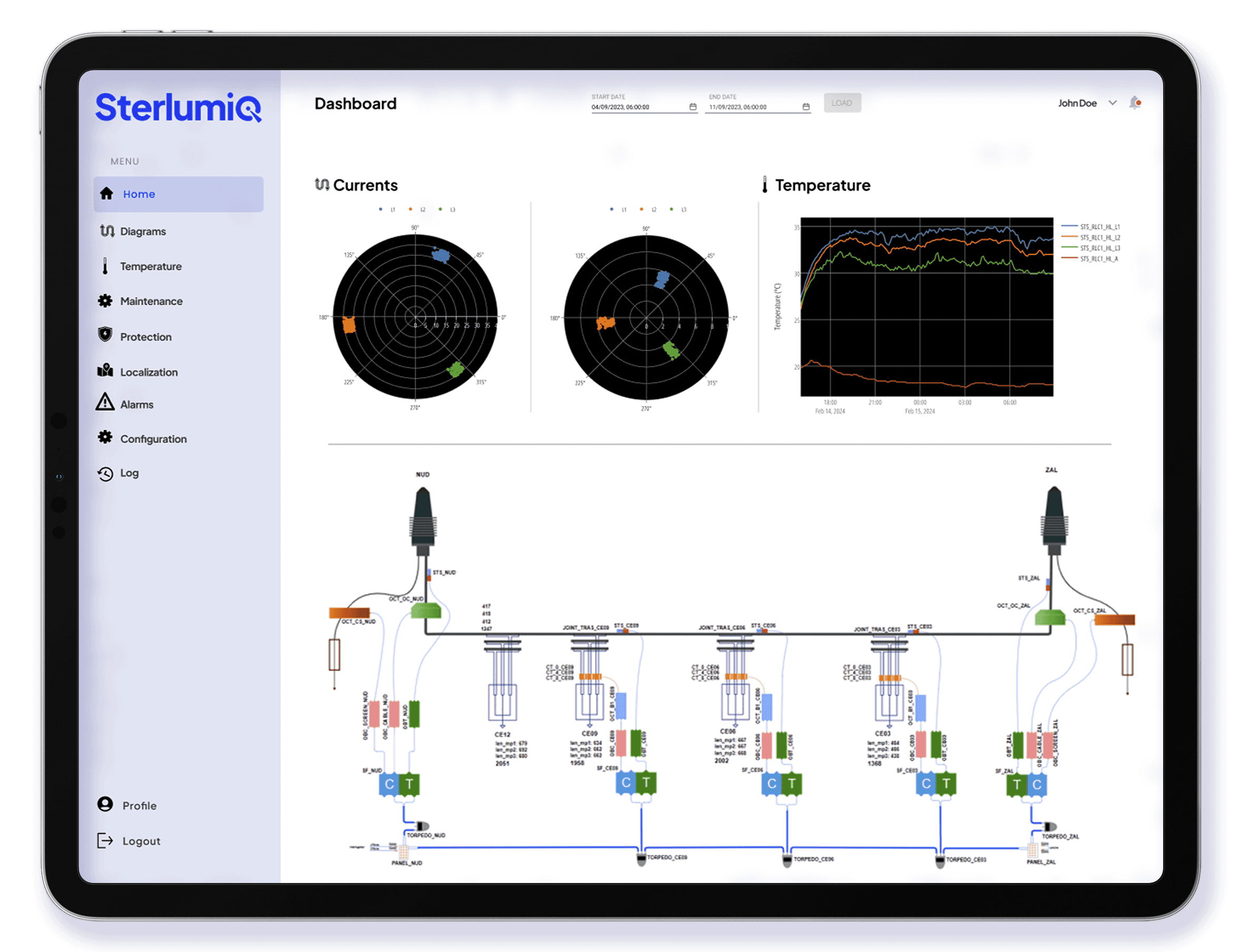Click the Protection shield icon

pyautogui.click(x=105, y=335)
